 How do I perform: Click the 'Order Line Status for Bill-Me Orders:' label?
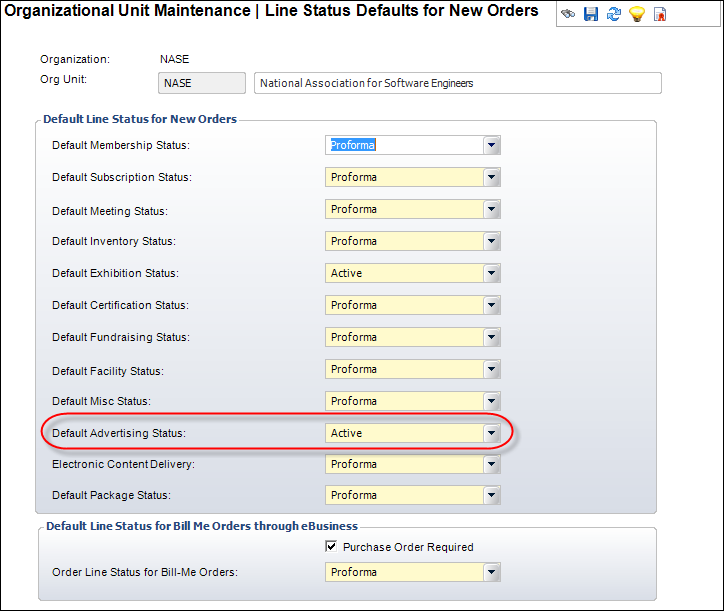click(145, 572)
